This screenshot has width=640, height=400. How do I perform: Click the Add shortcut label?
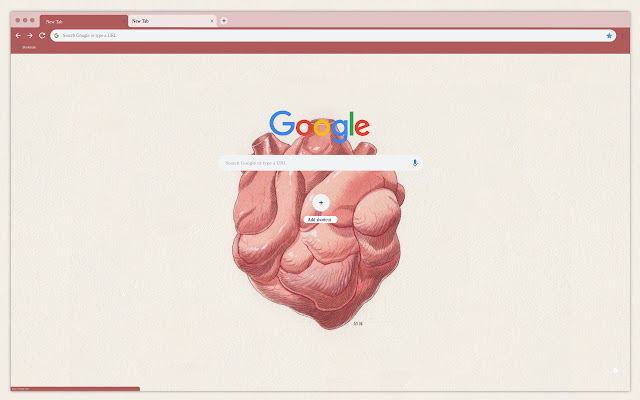(x=320, y=220)
